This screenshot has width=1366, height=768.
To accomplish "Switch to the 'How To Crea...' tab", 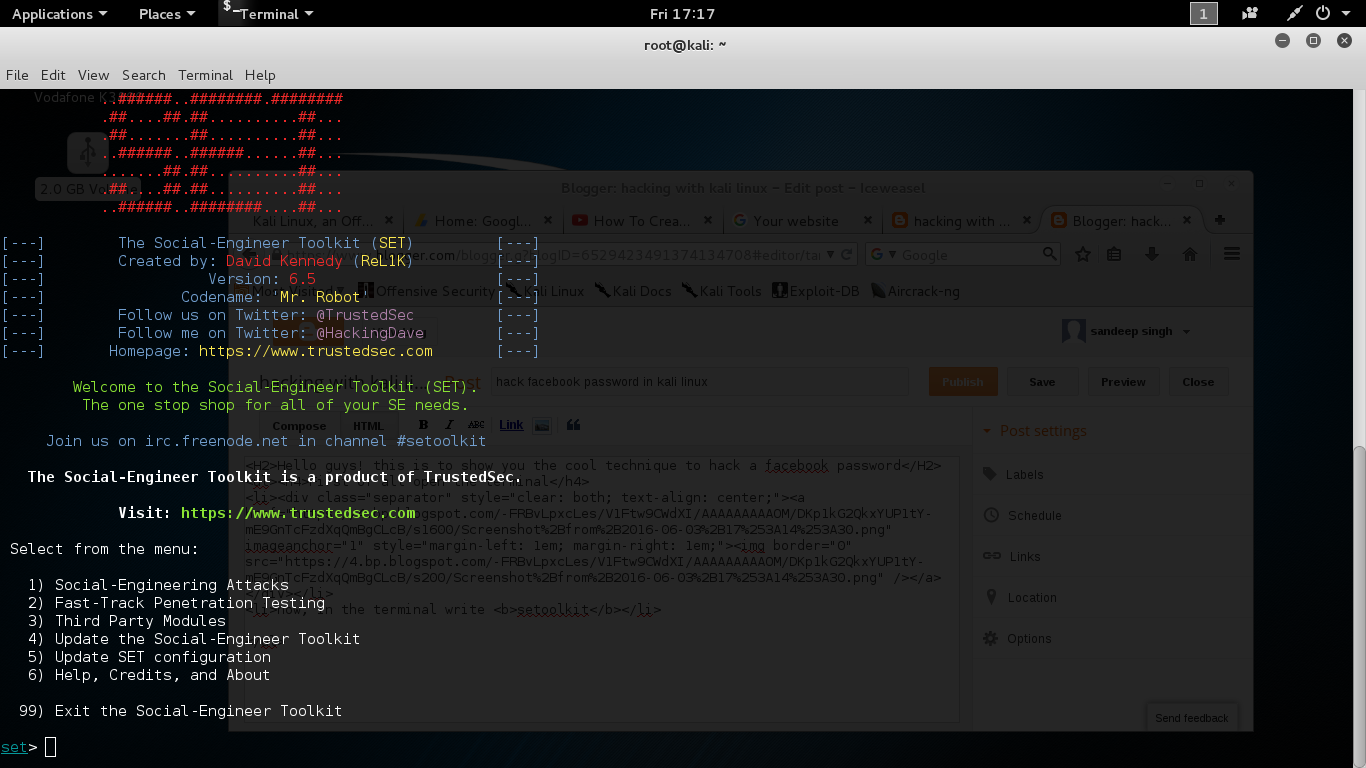I will pos(638,220).
